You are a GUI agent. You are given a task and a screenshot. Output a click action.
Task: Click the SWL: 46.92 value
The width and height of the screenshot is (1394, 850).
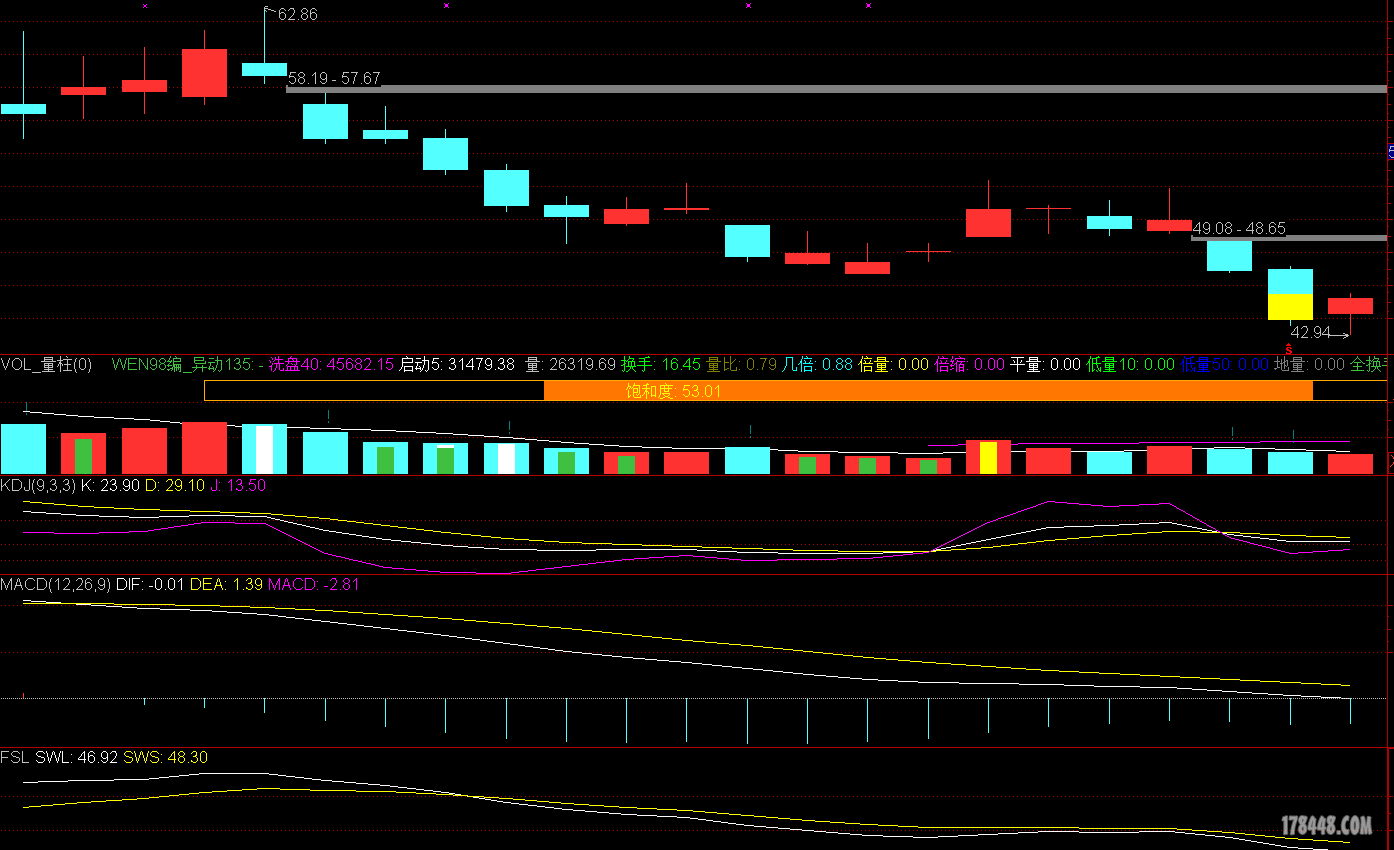tap(76, 757)
